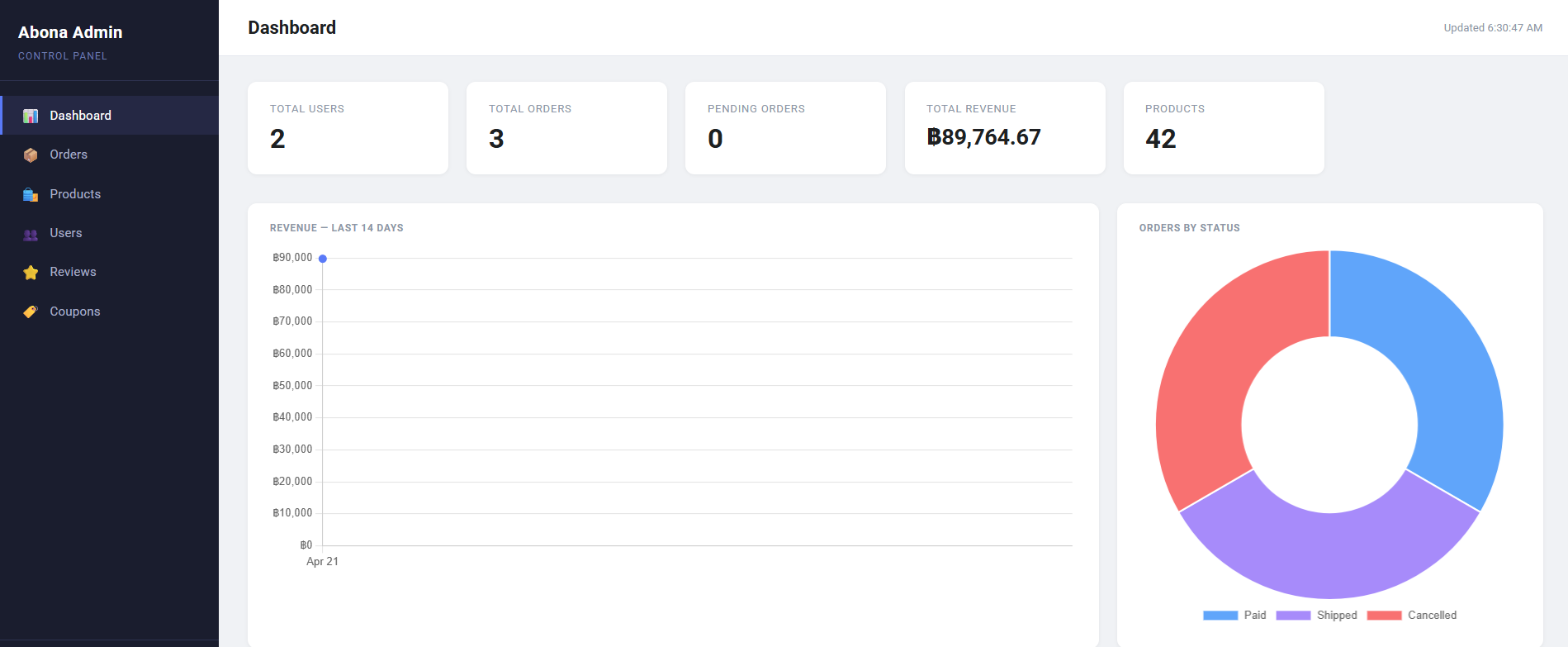The image size is (1568, 647).
Task: Click the Total Revenue stat card
Action: click(x=1004, y=128)
